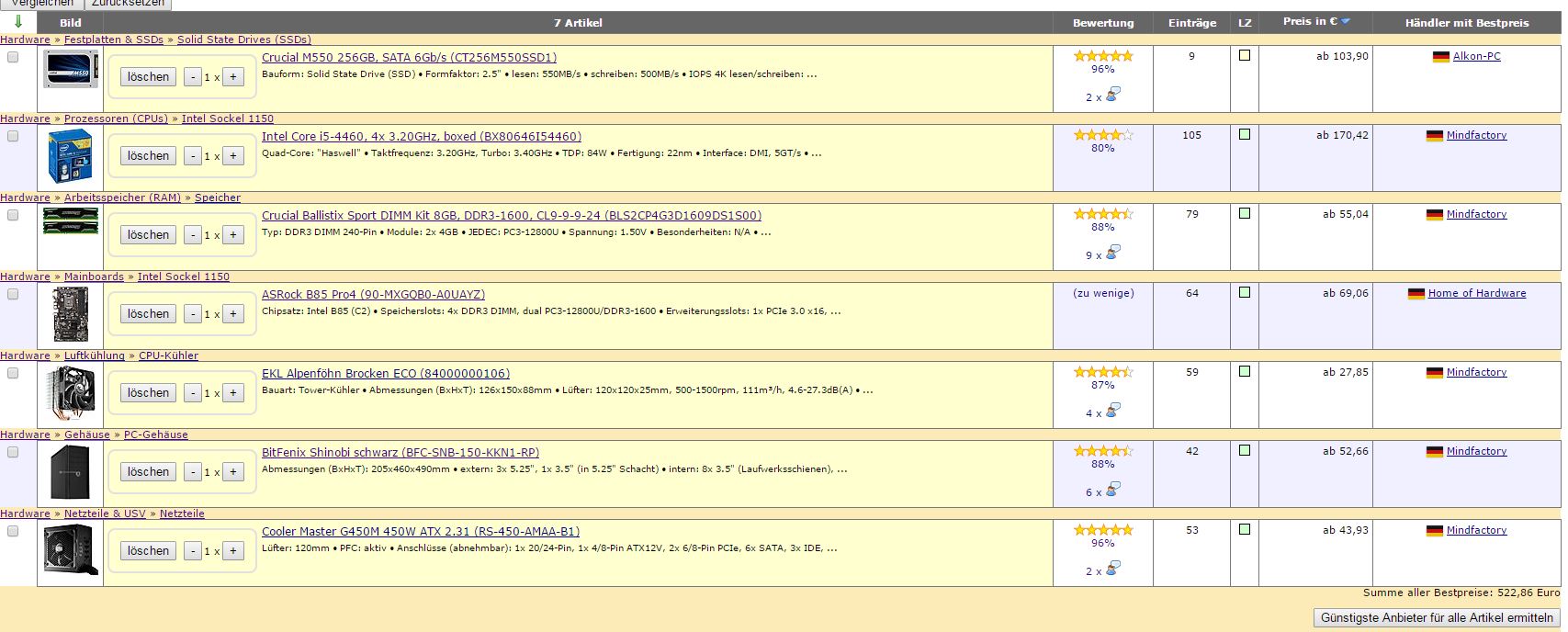Image resolution: width=1568 pixels, height=632 pixels.
Task: Click the review comments icon for Crucial M550
Action: [x=1113, y=95]
